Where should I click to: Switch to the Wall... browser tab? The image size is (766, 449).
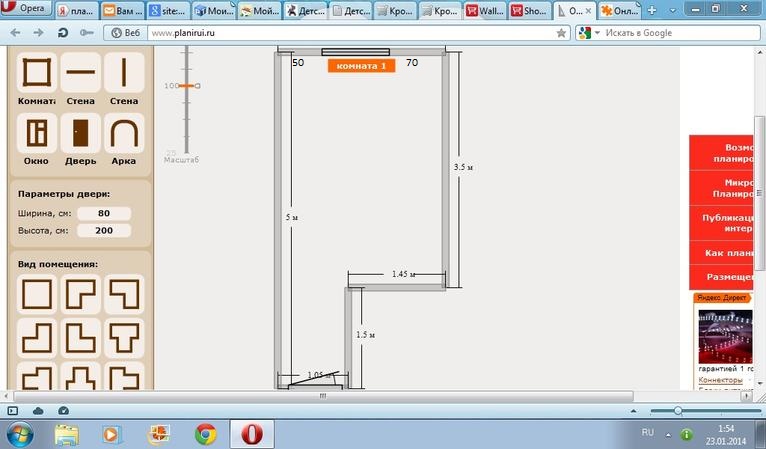[x=483, y=11]
